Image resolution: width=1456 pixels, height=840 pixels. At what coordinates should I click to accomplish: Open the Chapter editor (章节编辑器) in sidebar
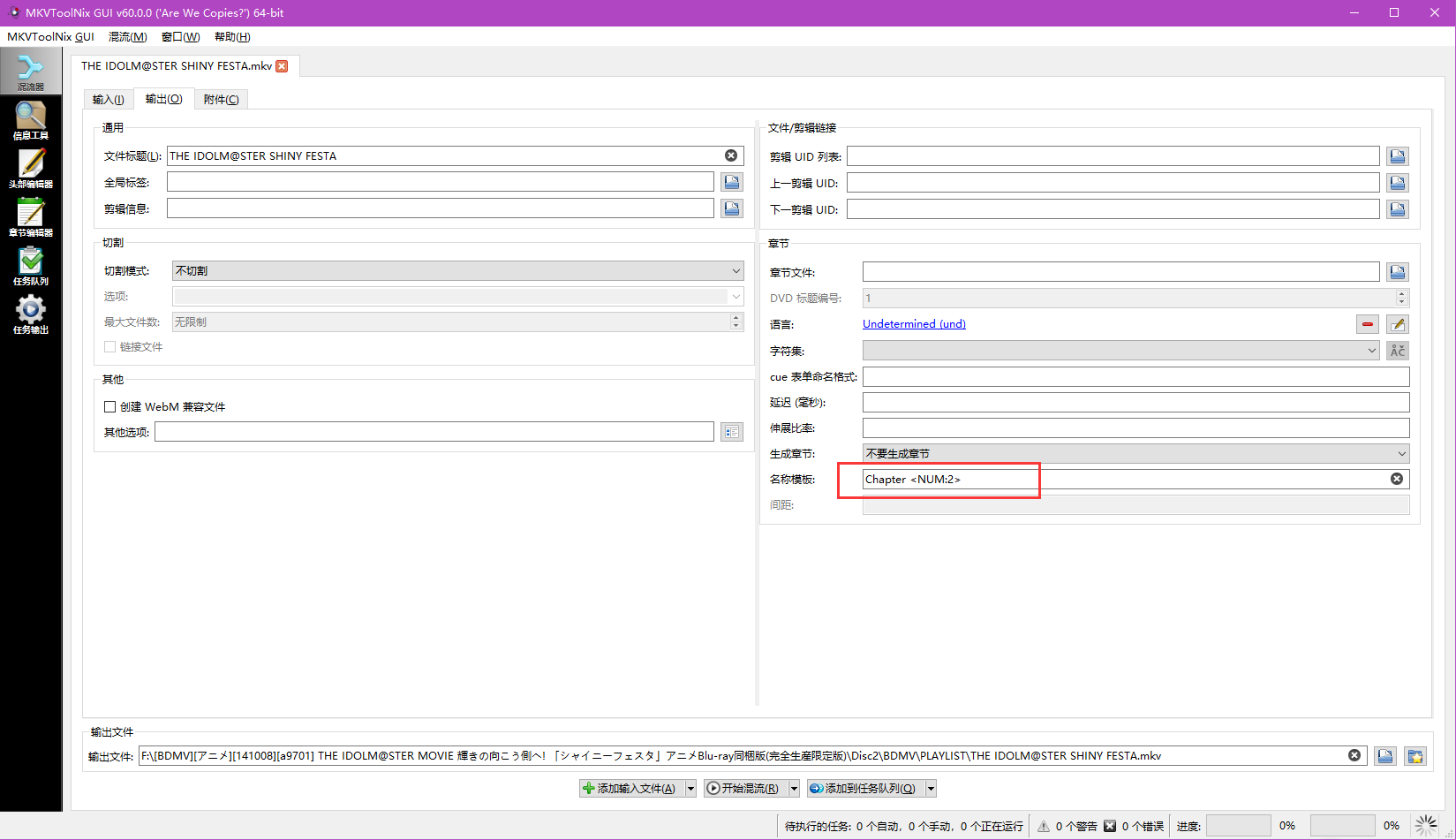coord(31,217)
